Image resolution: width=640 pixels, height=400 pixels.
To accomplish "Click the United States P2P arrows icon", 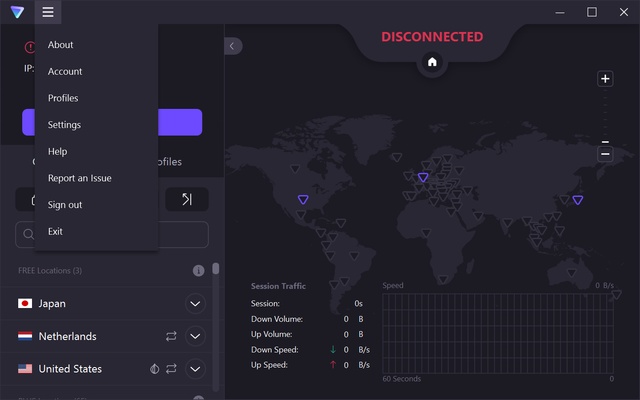I will pos(171,369).
